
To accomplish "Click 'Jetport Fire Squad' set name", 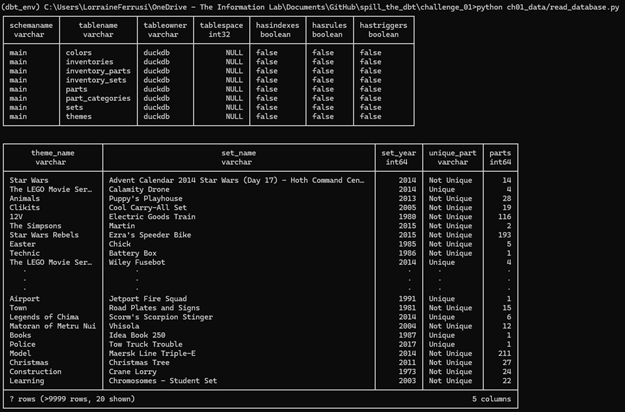I will click(x=147, y=299).
